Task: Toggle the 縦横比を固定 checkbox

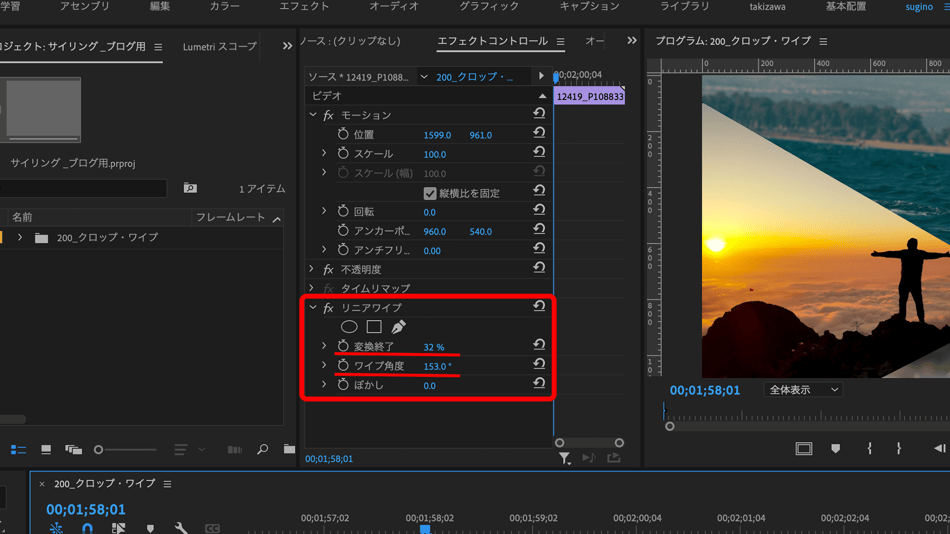Action: [430, 193]
